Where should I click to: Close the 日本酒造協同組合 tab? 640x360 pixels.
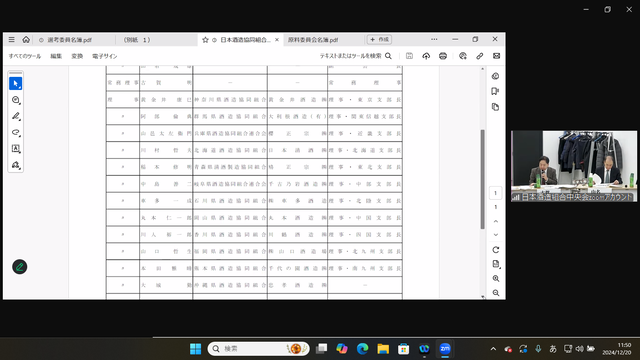[x=277, y=40]
